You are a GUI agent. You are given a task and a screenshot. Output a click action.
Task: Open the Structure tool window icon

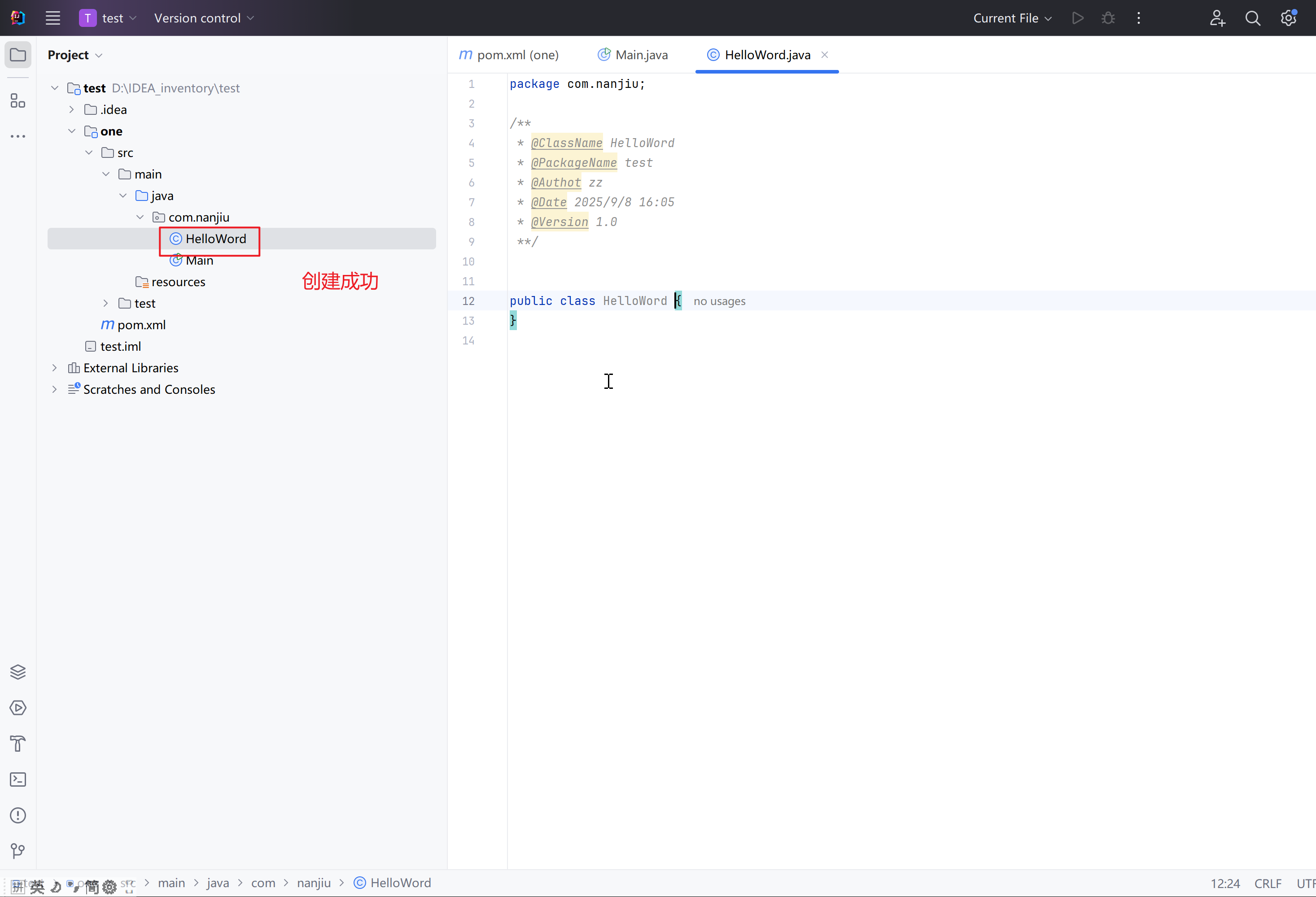coord(18,101)
